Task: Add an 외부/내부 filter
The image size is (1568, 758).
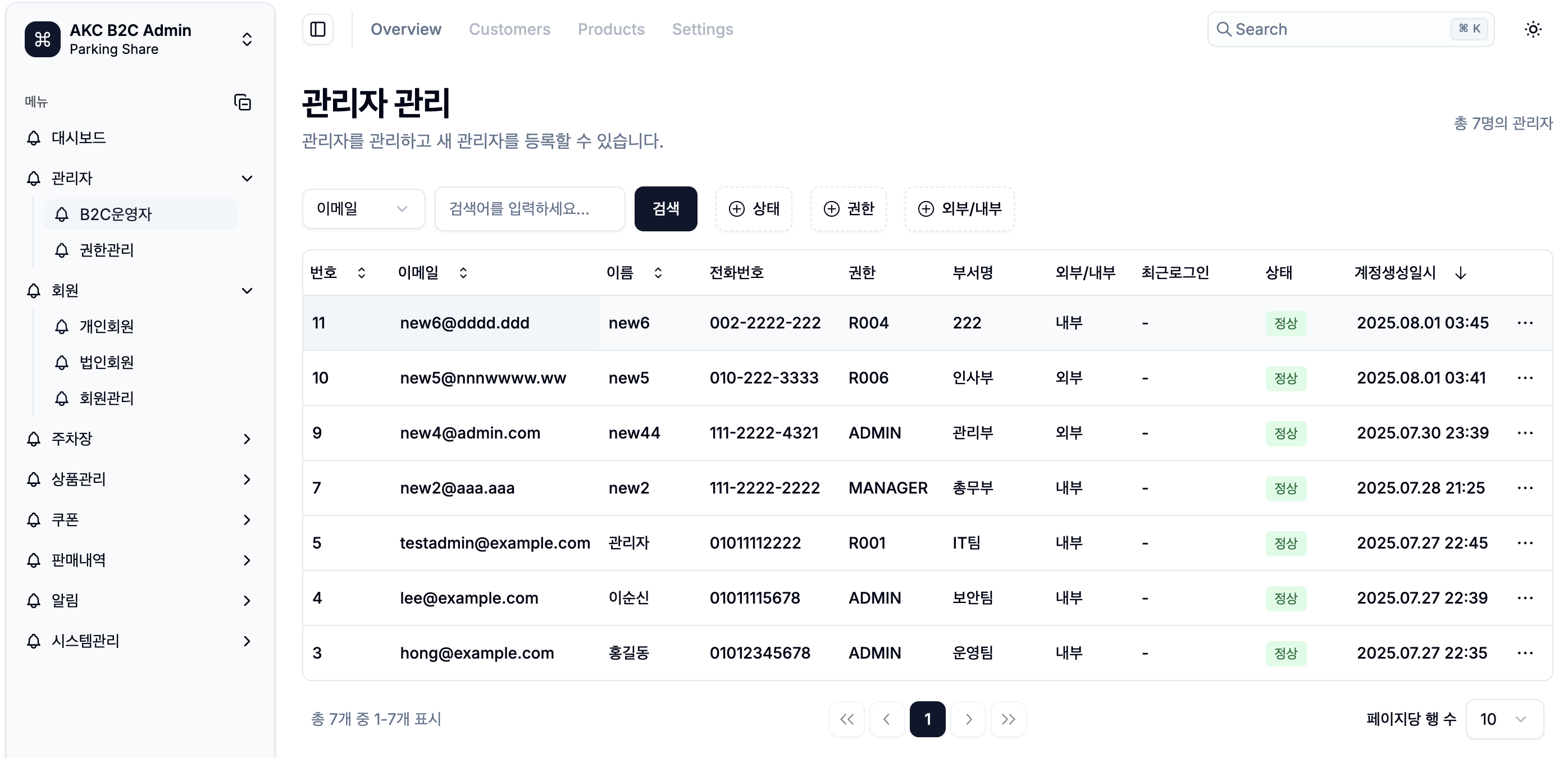Action: [x=959, y=209]
